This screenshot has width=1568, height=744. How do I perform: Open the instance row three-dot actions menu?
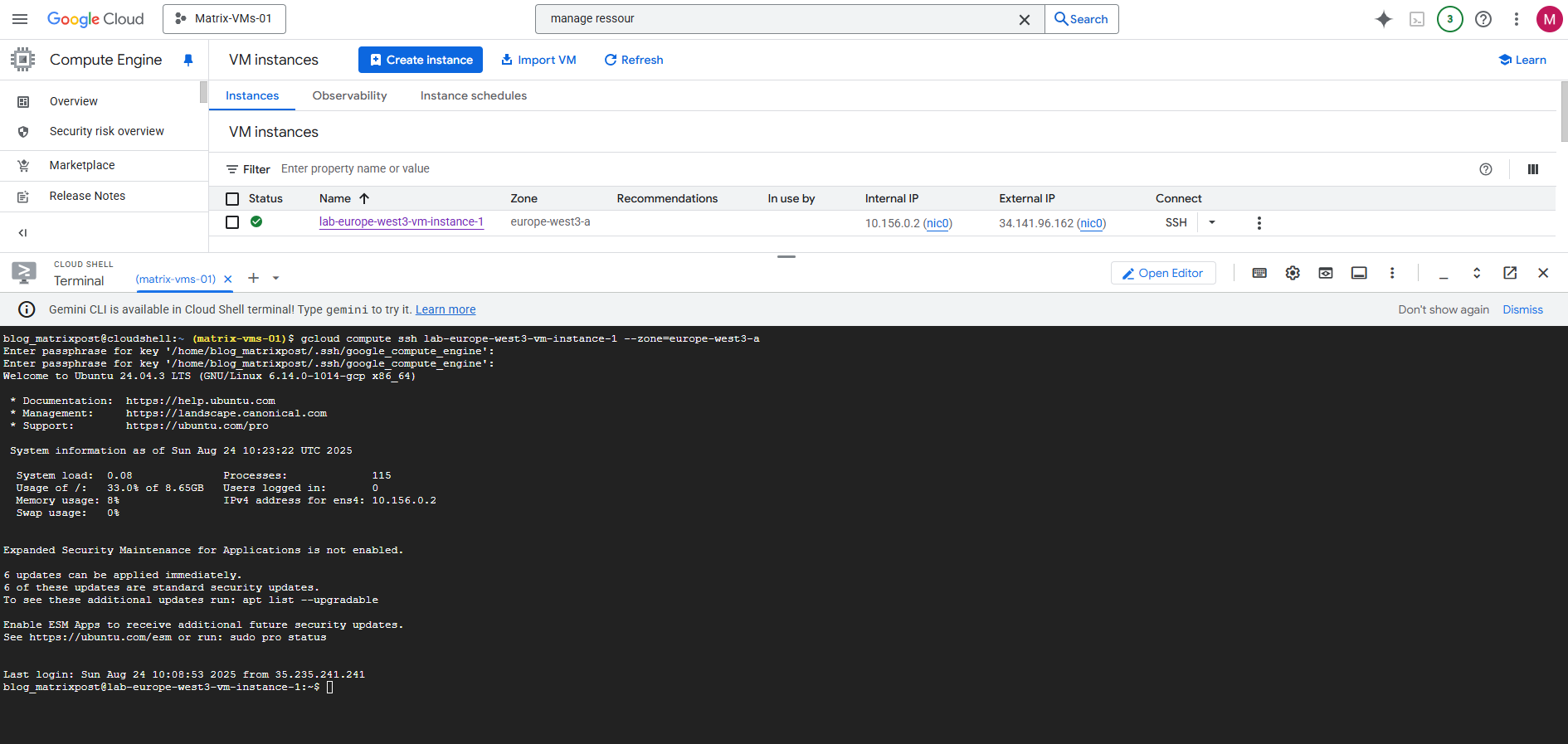click(x=1259, y=223)
